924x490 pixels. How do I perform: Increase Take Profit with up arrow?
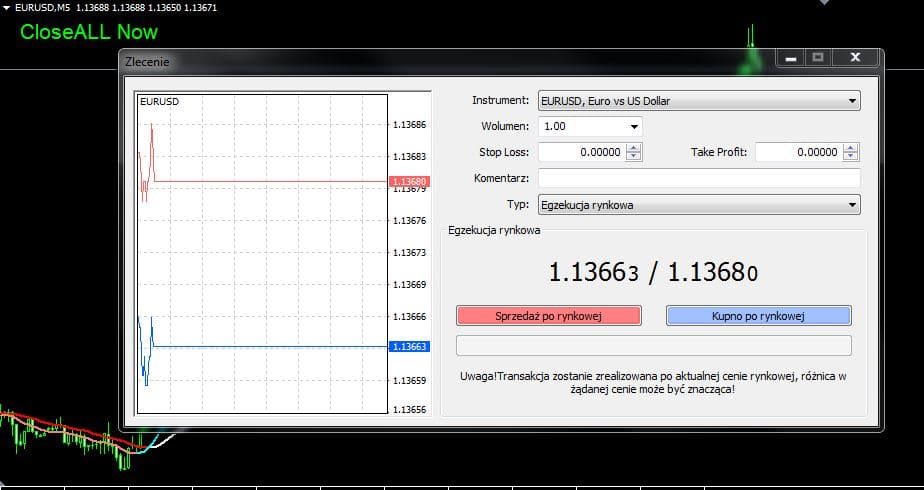point(851,148)
